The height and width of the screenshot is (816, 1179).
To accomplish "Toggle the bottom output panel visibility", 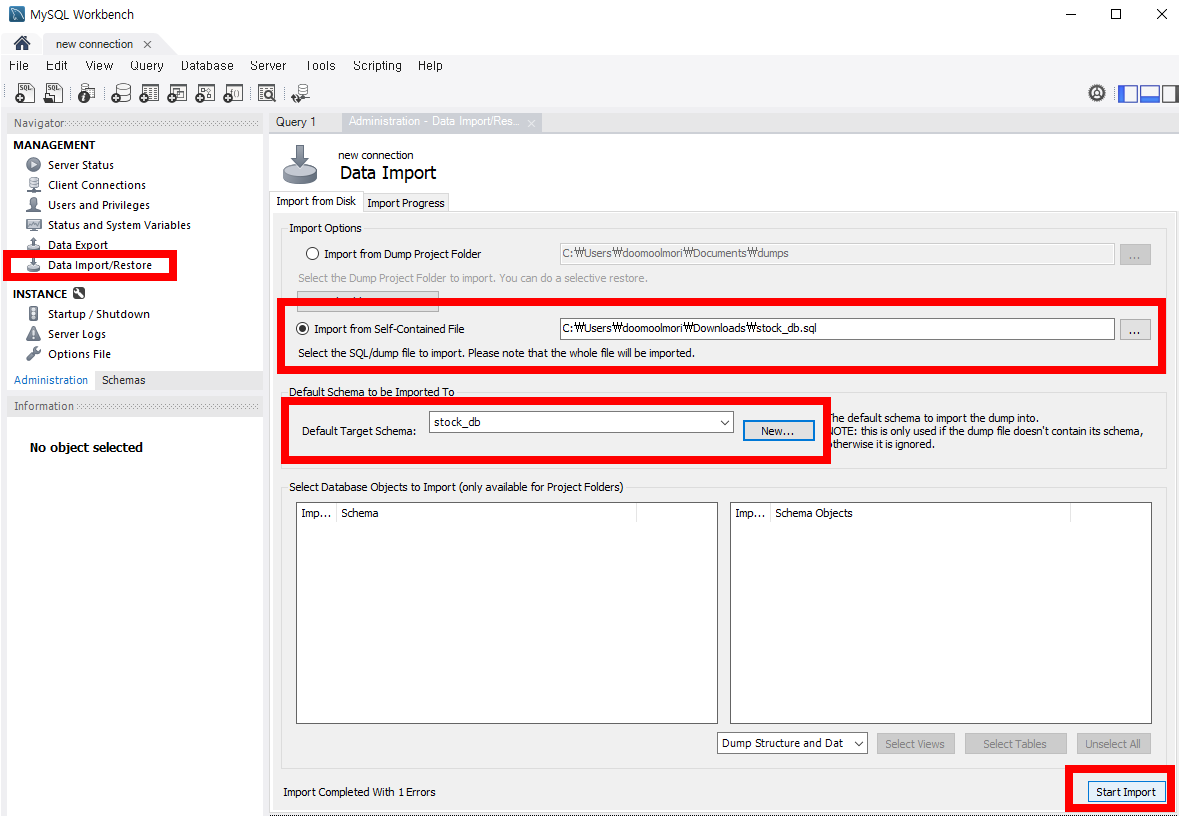I will click(1149, 93).
